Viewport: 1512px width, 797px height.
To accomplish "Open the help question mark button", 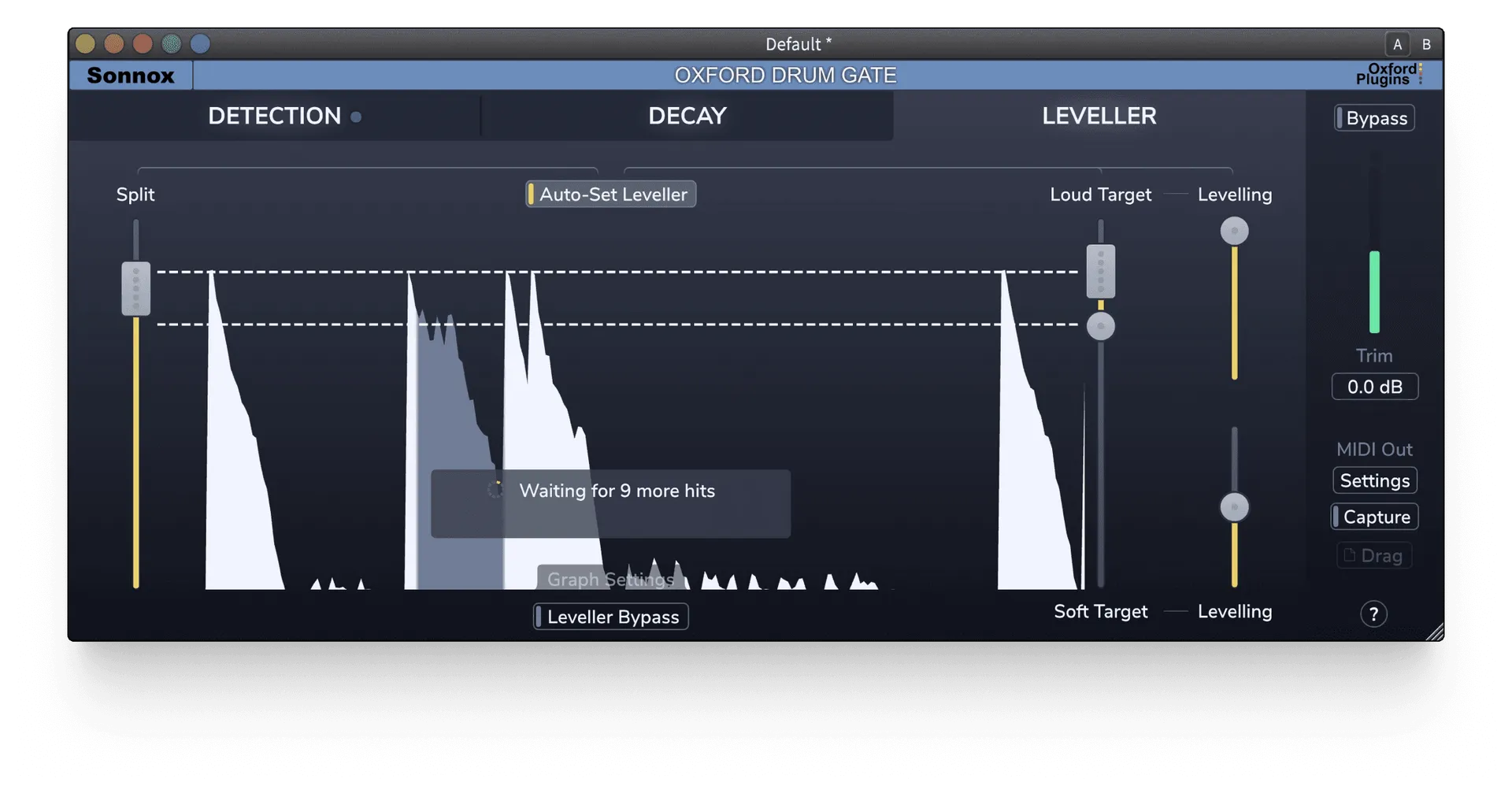I will pos(1374,614).
